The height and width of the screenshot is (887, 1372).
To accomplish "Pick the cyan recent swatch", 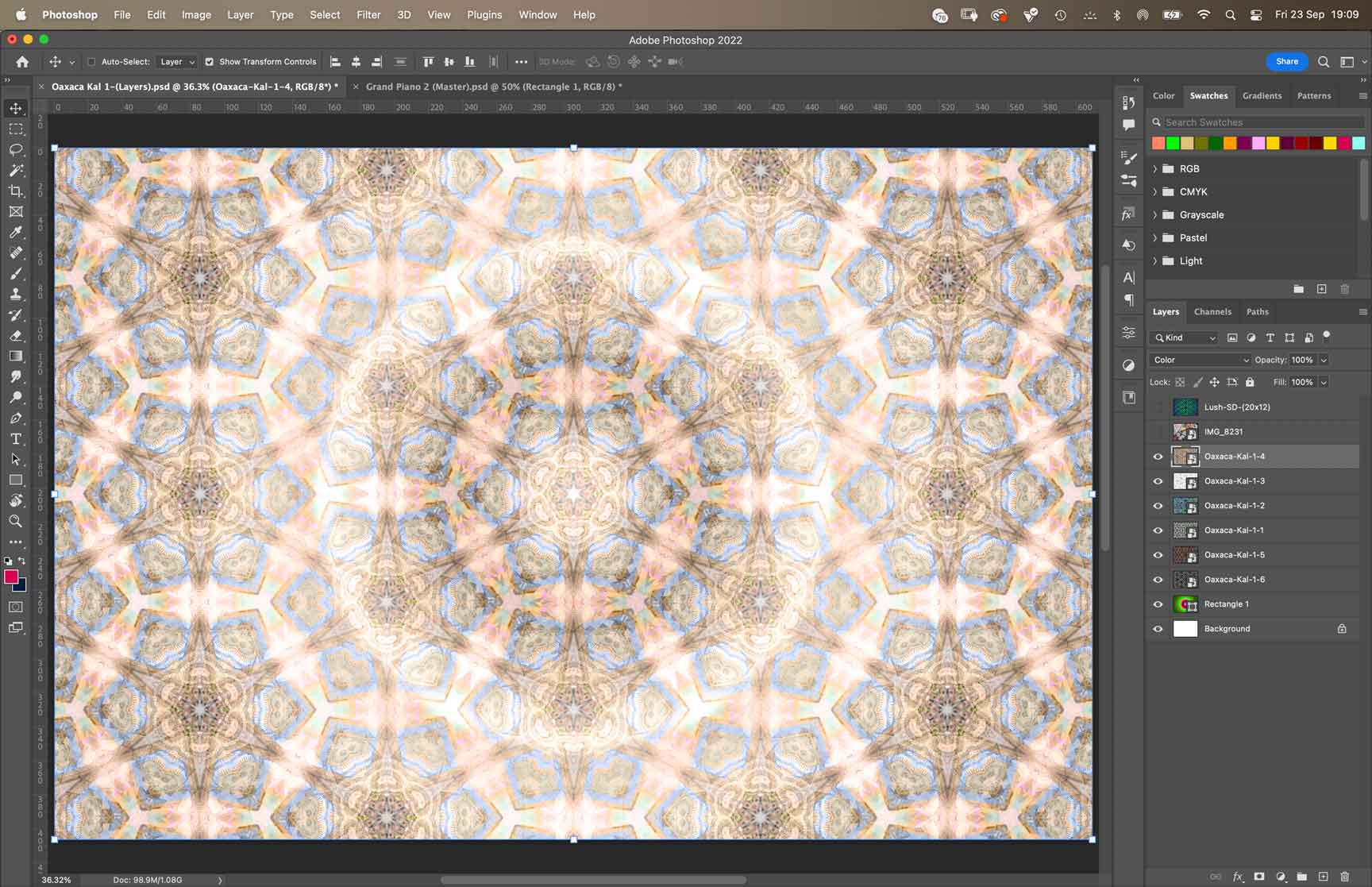I will 1359,143.
